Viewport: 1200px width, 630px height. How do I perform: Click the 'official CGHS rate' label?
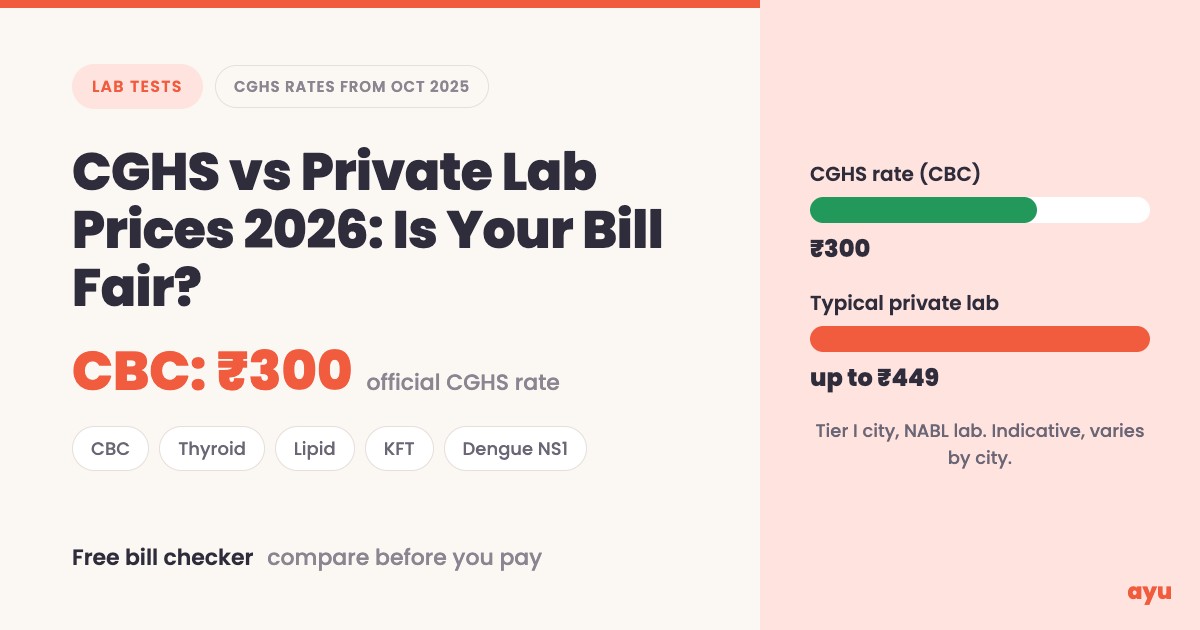(463, 382)
